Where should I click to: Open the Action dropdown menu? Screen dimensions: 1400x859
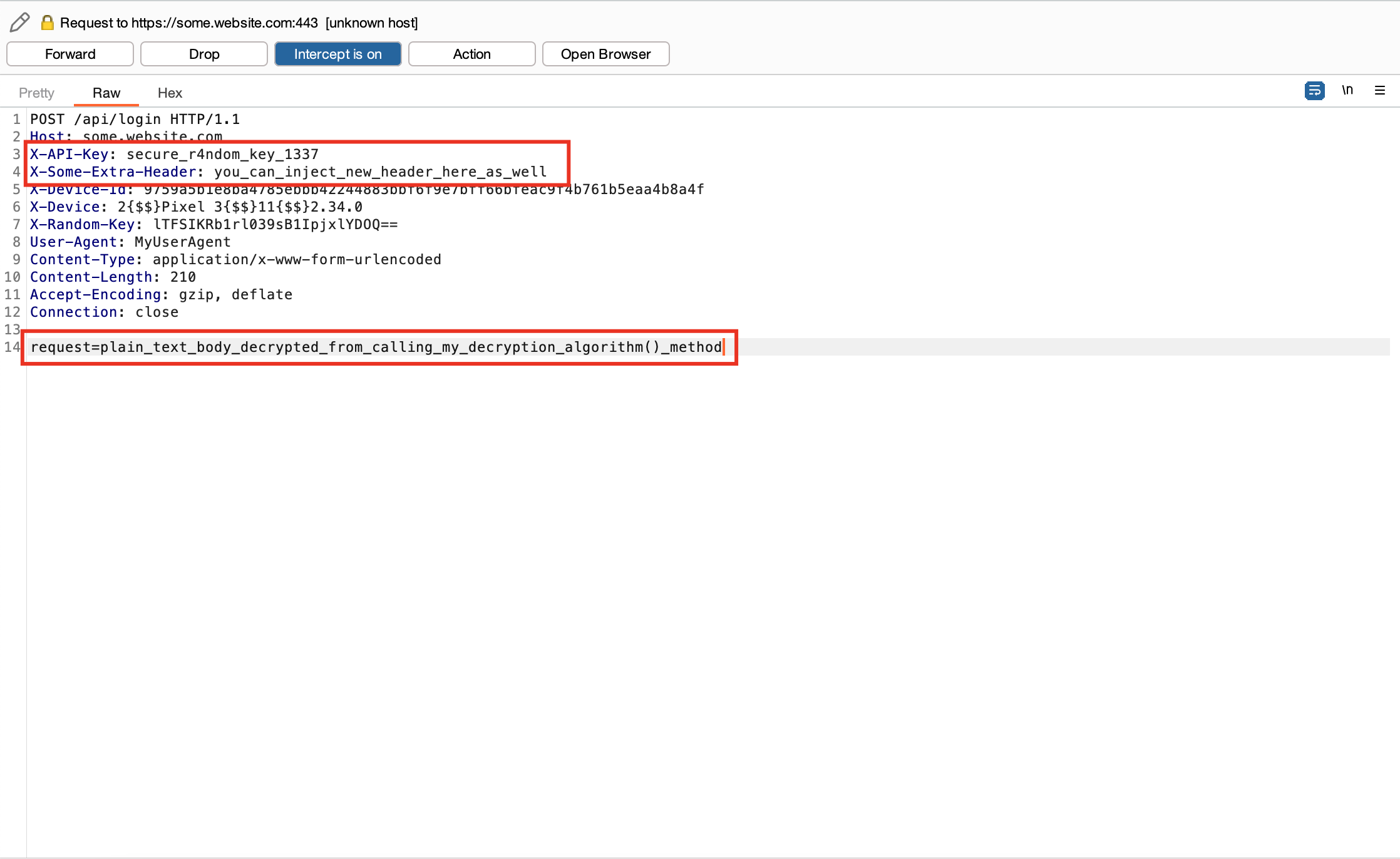click(471, 54)
